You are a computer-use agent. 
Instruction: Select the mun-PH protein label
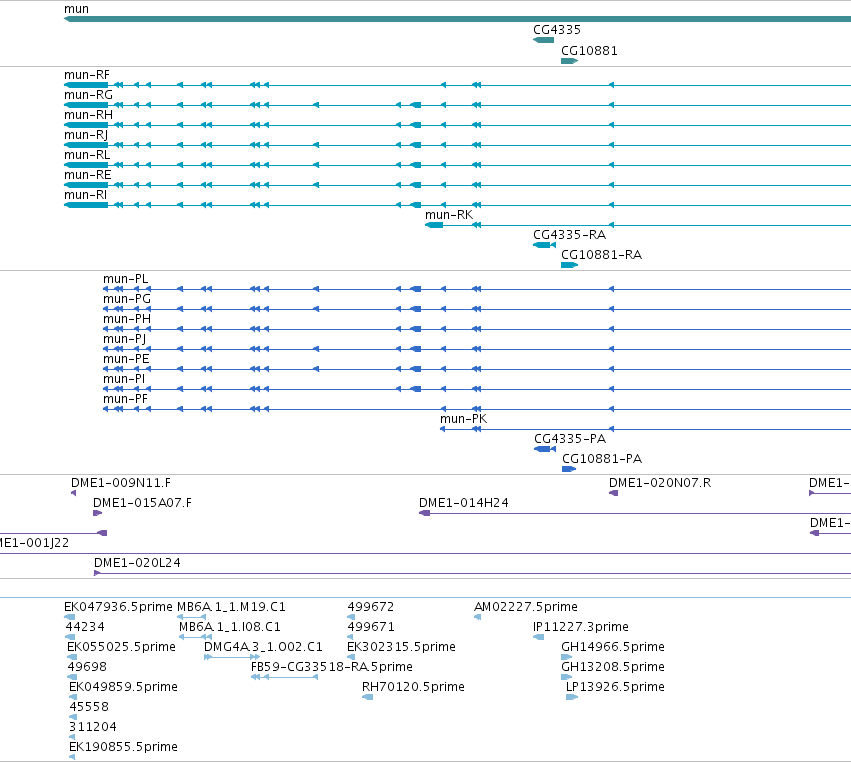127,319
